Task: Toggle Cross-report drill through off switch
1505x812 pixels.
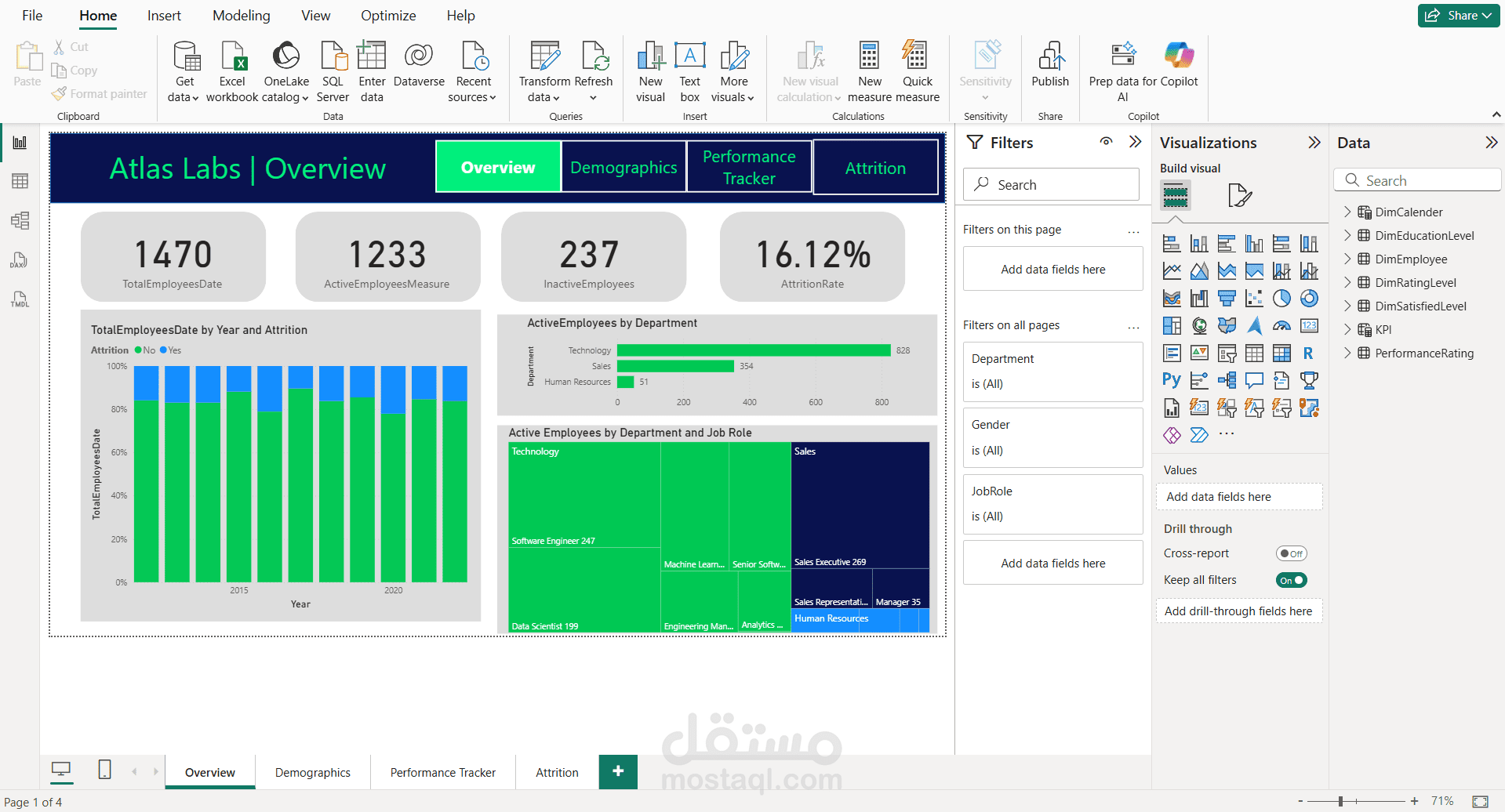Action: [1291, 553]
